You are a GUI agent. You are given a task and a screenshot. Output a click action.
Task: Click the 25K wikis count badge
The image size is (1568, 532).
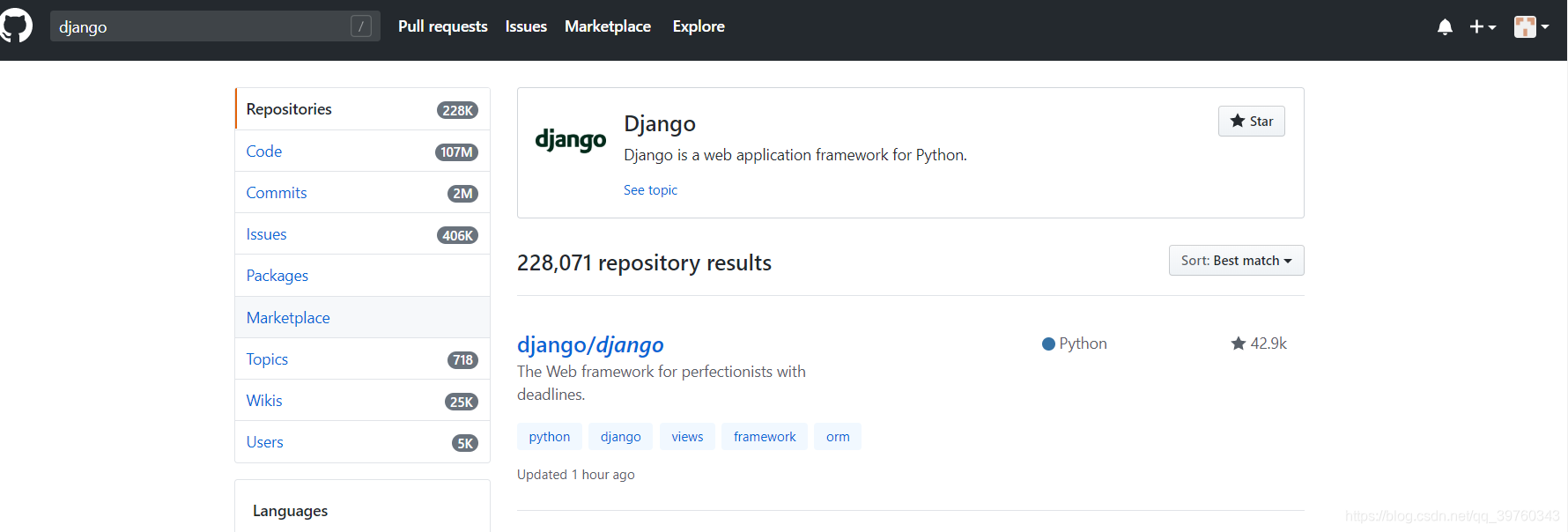(462, 402)
